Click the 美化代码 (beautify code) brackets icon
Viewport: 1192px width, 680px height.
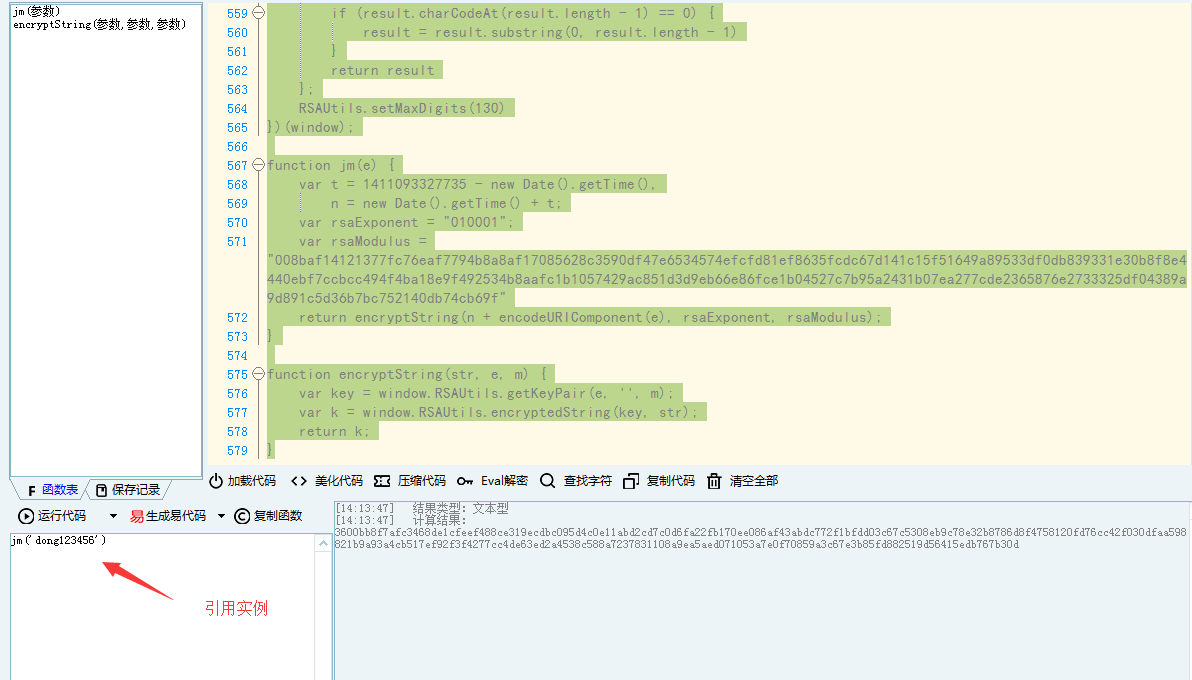coord(299,481)
